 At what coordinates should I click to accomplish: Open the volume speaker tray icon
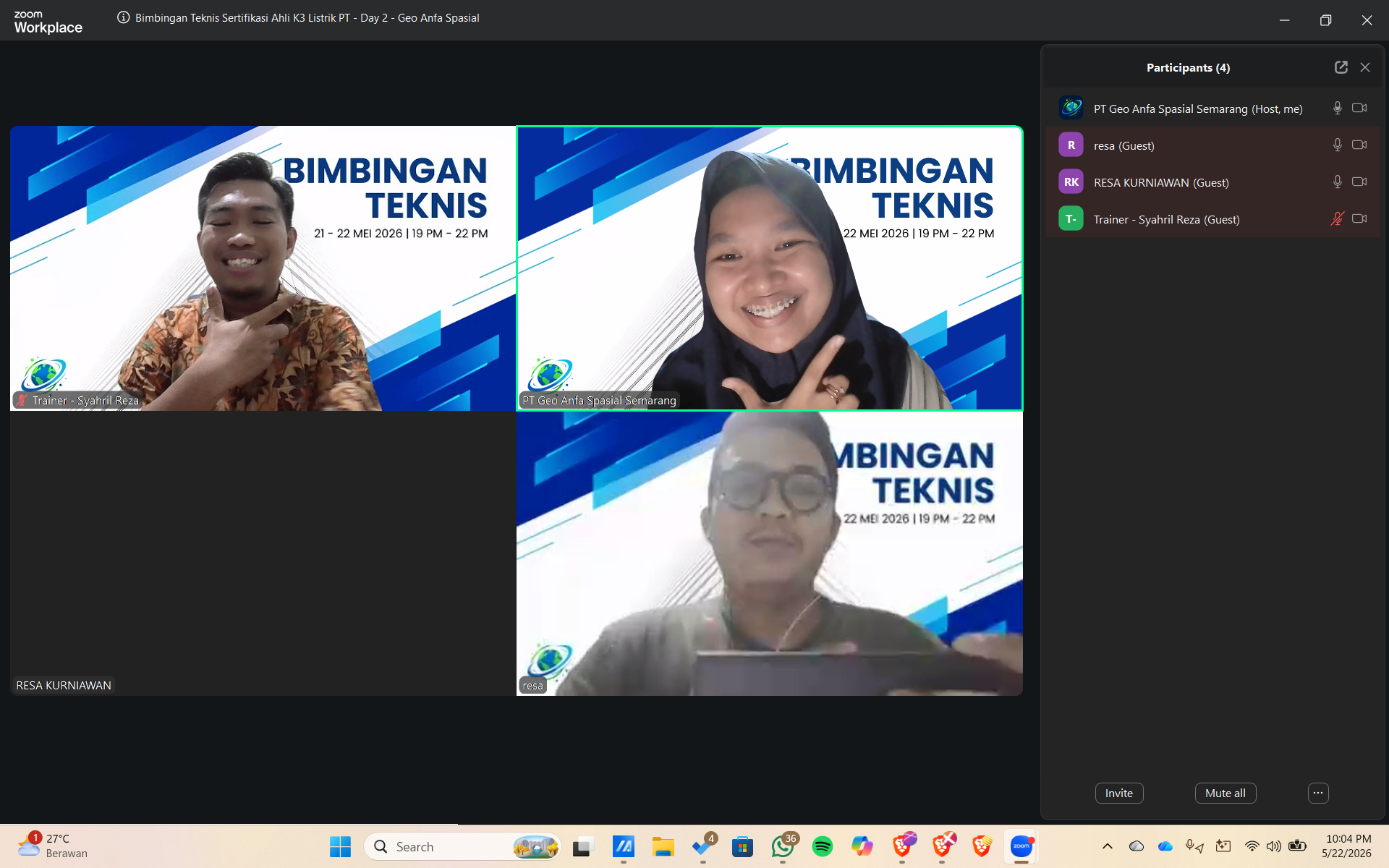click(1274, 846)
